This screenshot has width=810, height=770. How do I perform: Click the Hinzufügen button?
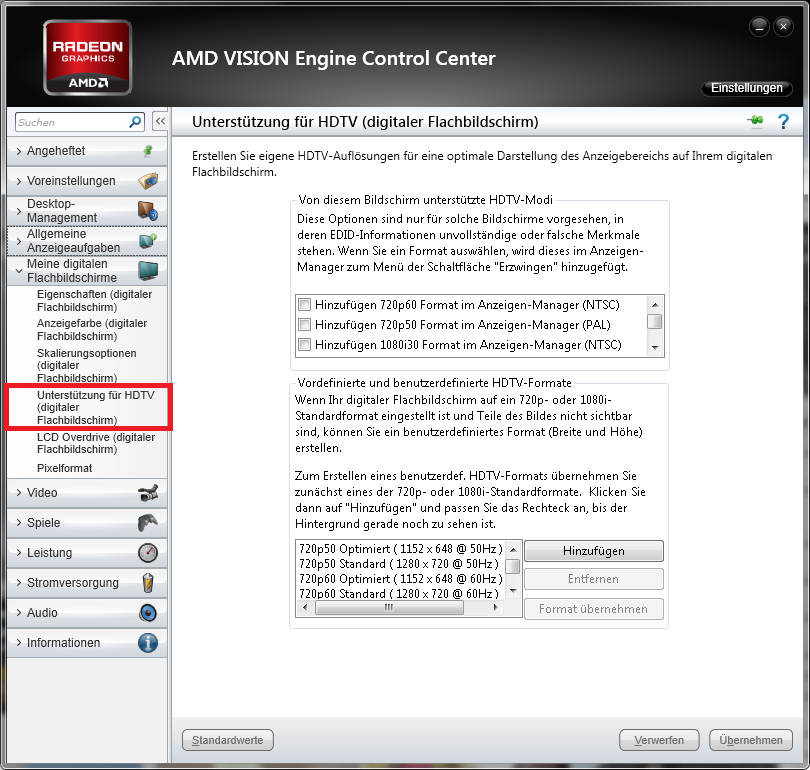pos(594,551)
